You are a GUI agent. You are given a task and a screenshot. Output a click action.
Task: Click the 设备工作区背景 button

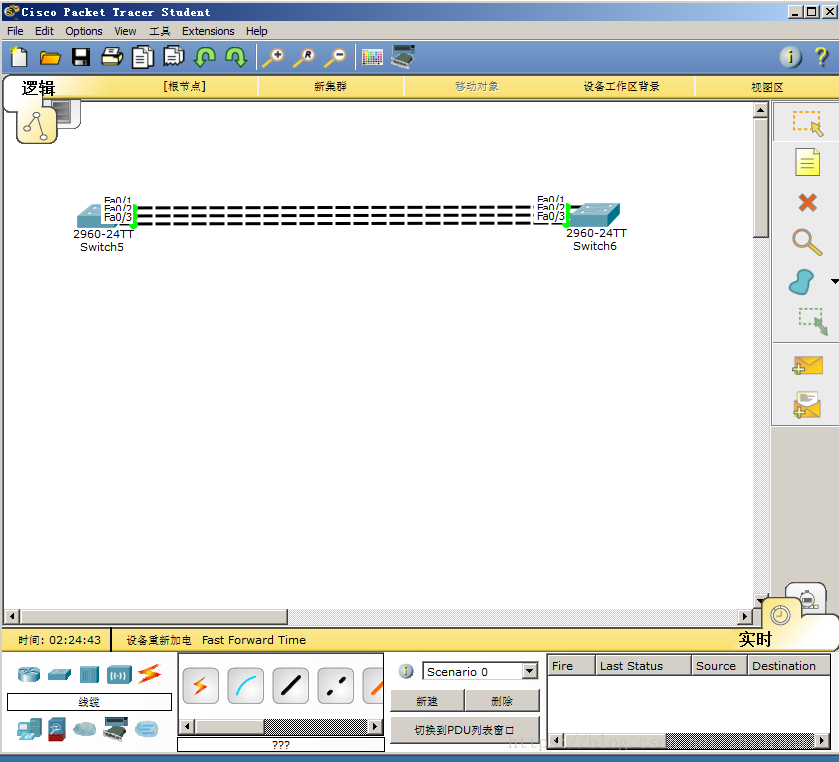pyautogui.click(x=621, y=86)
